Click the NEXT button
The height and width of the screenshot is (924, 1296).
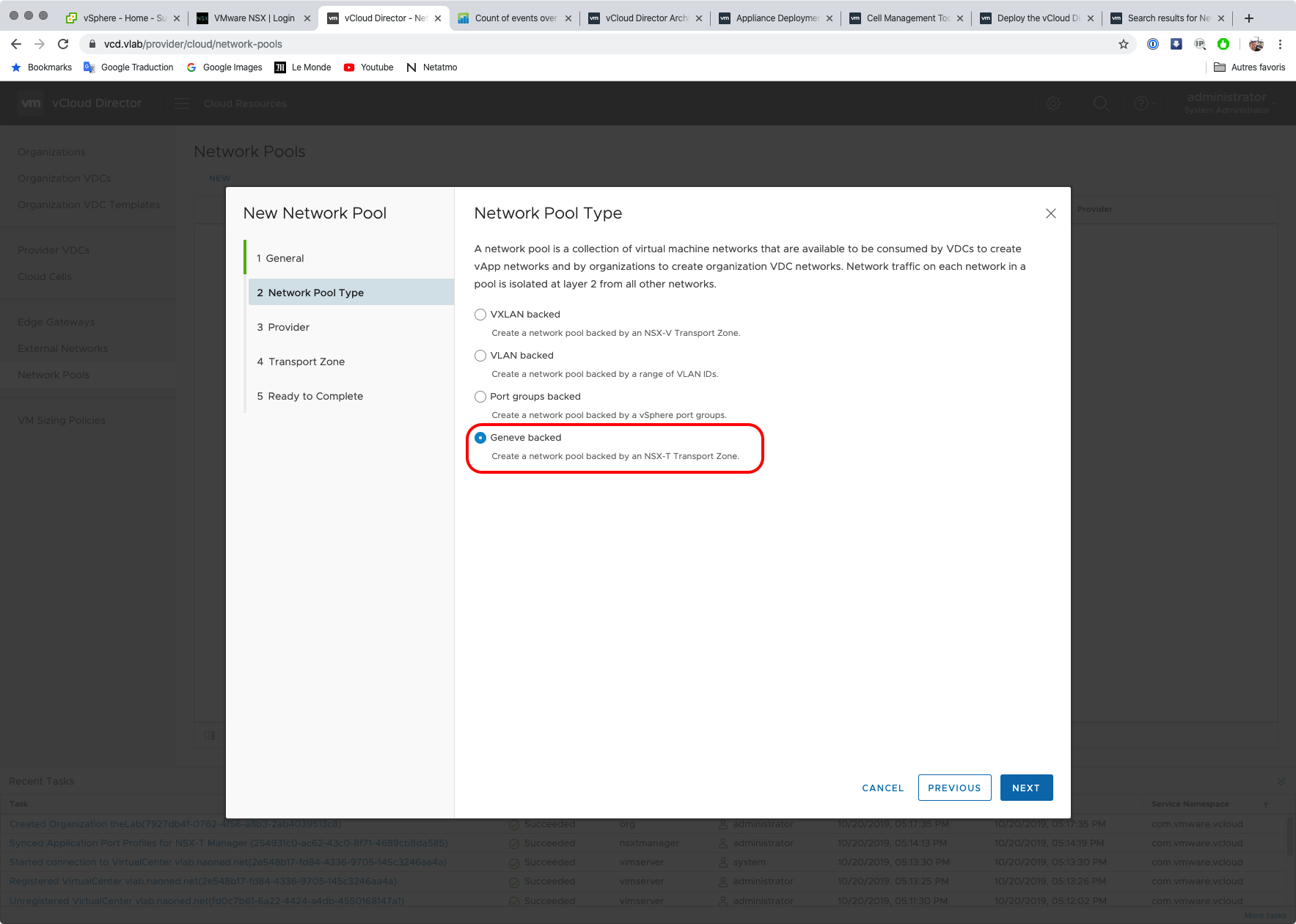[1025, 788]
